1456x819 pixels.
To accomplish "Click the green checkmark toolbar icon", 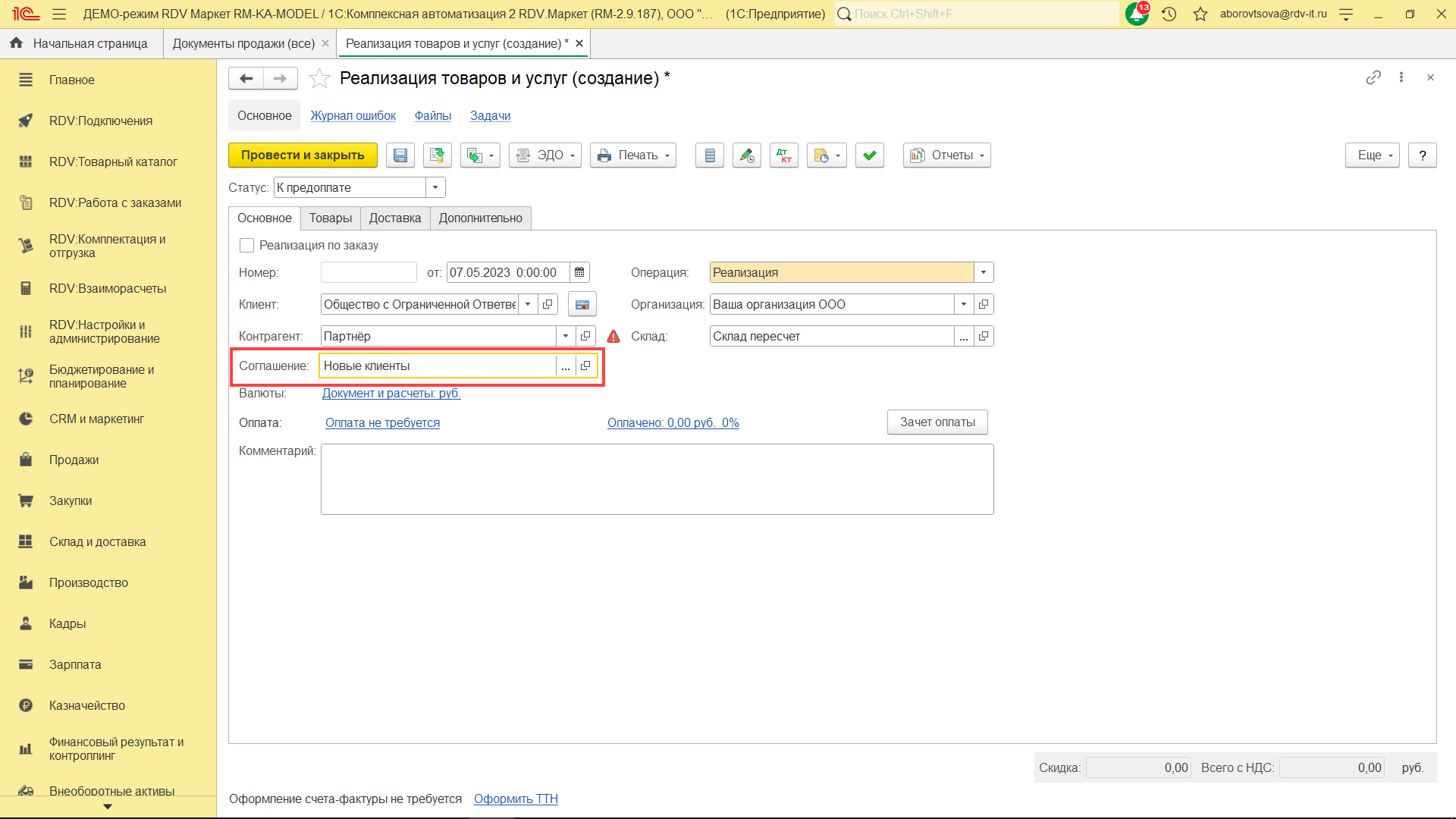I will (x=870, y=155).
